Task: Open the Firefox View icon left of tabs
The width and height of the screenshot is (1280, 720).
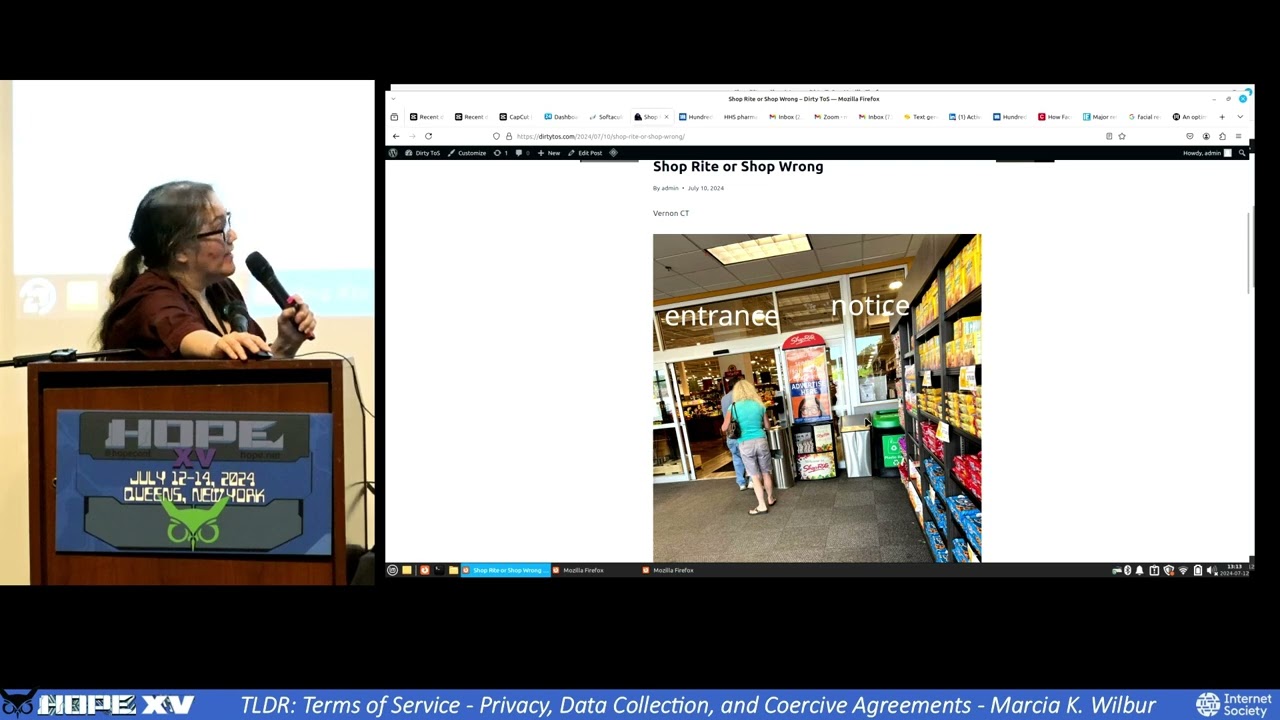Action: [394, 117]
